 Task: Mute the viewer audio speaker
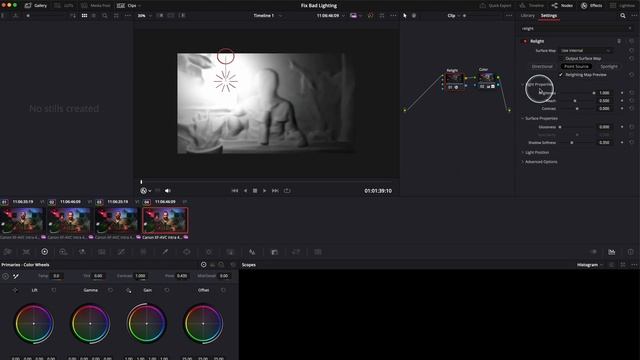point(167,191)
